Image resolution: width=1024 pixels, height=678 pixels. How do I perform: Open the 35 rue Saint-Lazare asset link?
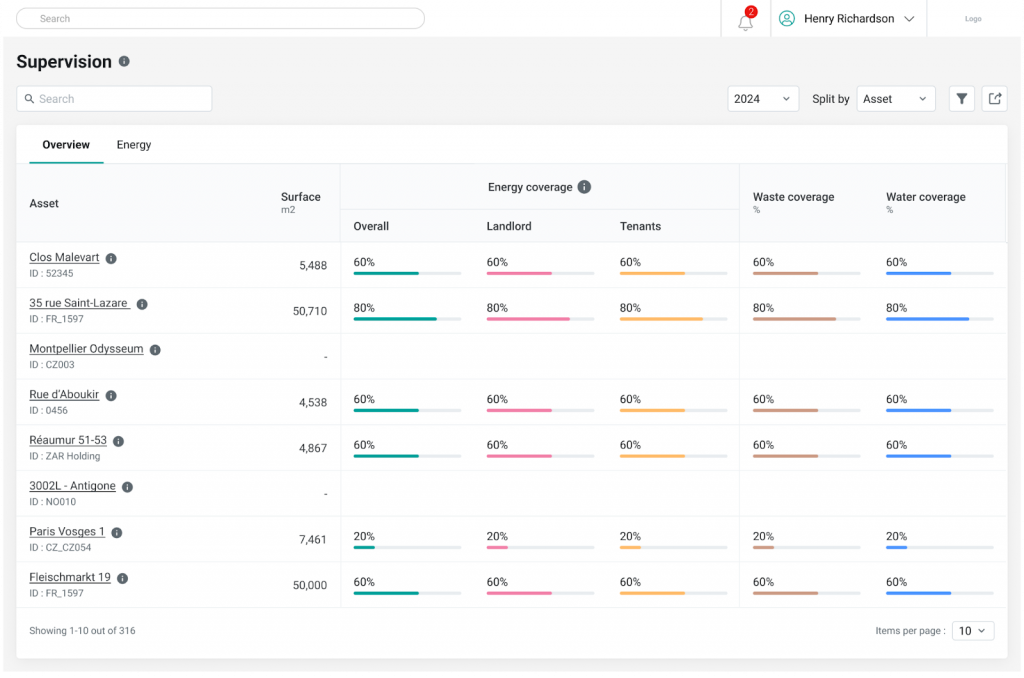click(79, 303)
